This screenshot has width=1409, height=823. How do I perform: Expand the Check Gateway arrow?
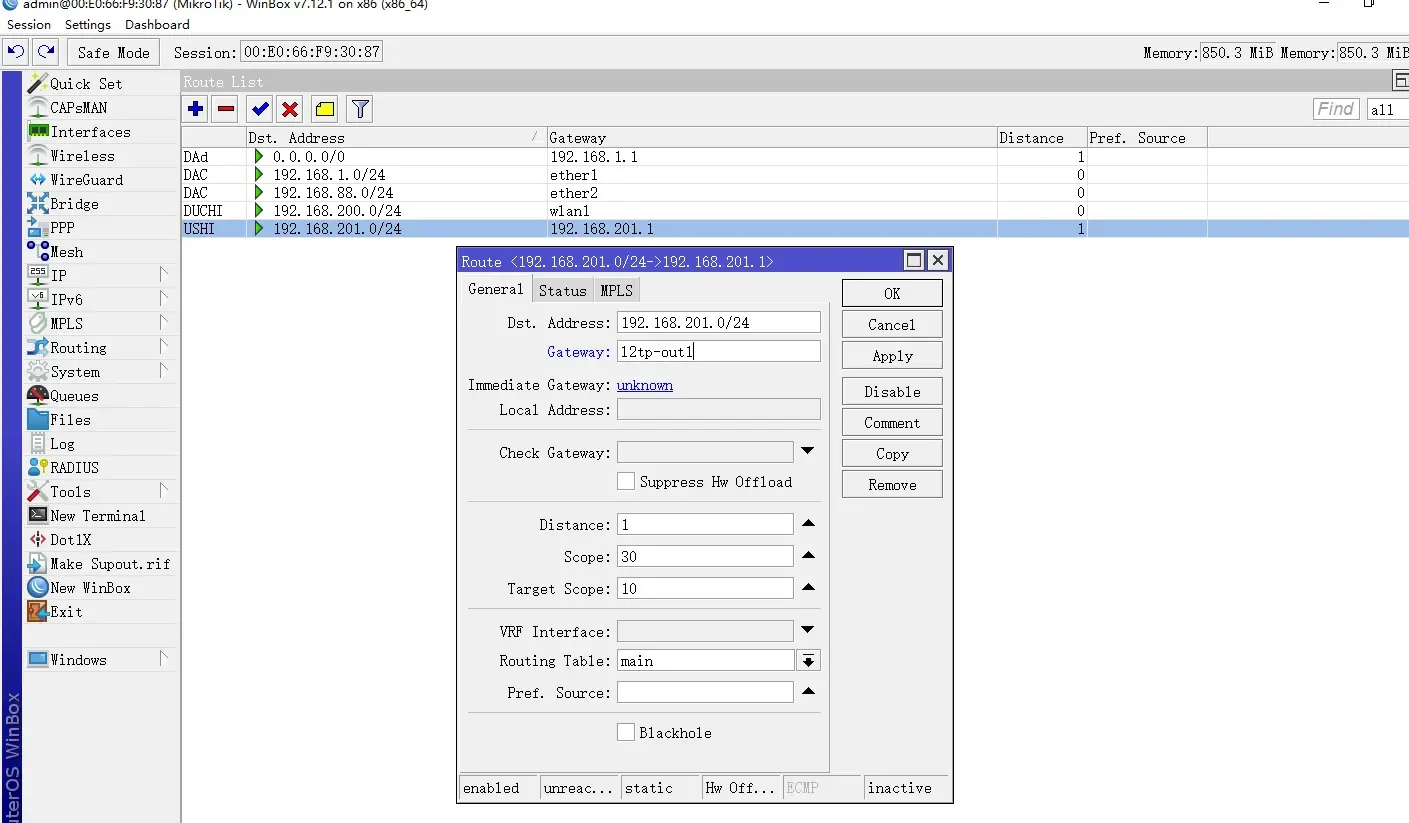(808, 452)
